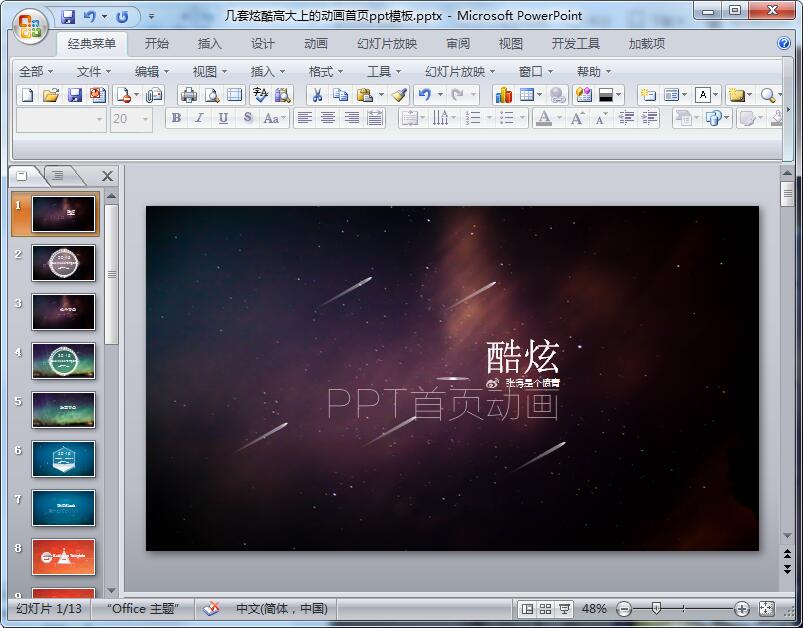This screenshot has height=628, width=803.
Task: Open PowerPoint Help question mark
Action: click(x=784, y=43)
